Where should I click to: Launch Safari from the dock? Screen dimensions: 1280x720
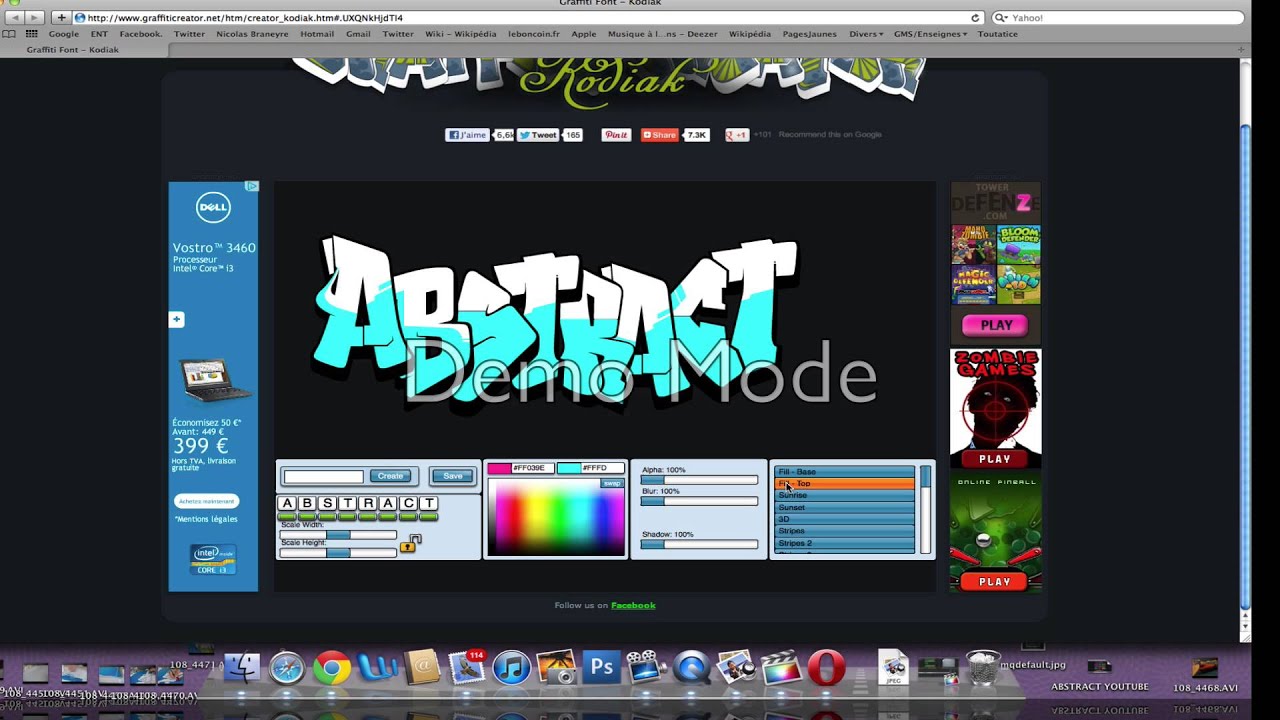pyautogui.click(x=287, y=667)
